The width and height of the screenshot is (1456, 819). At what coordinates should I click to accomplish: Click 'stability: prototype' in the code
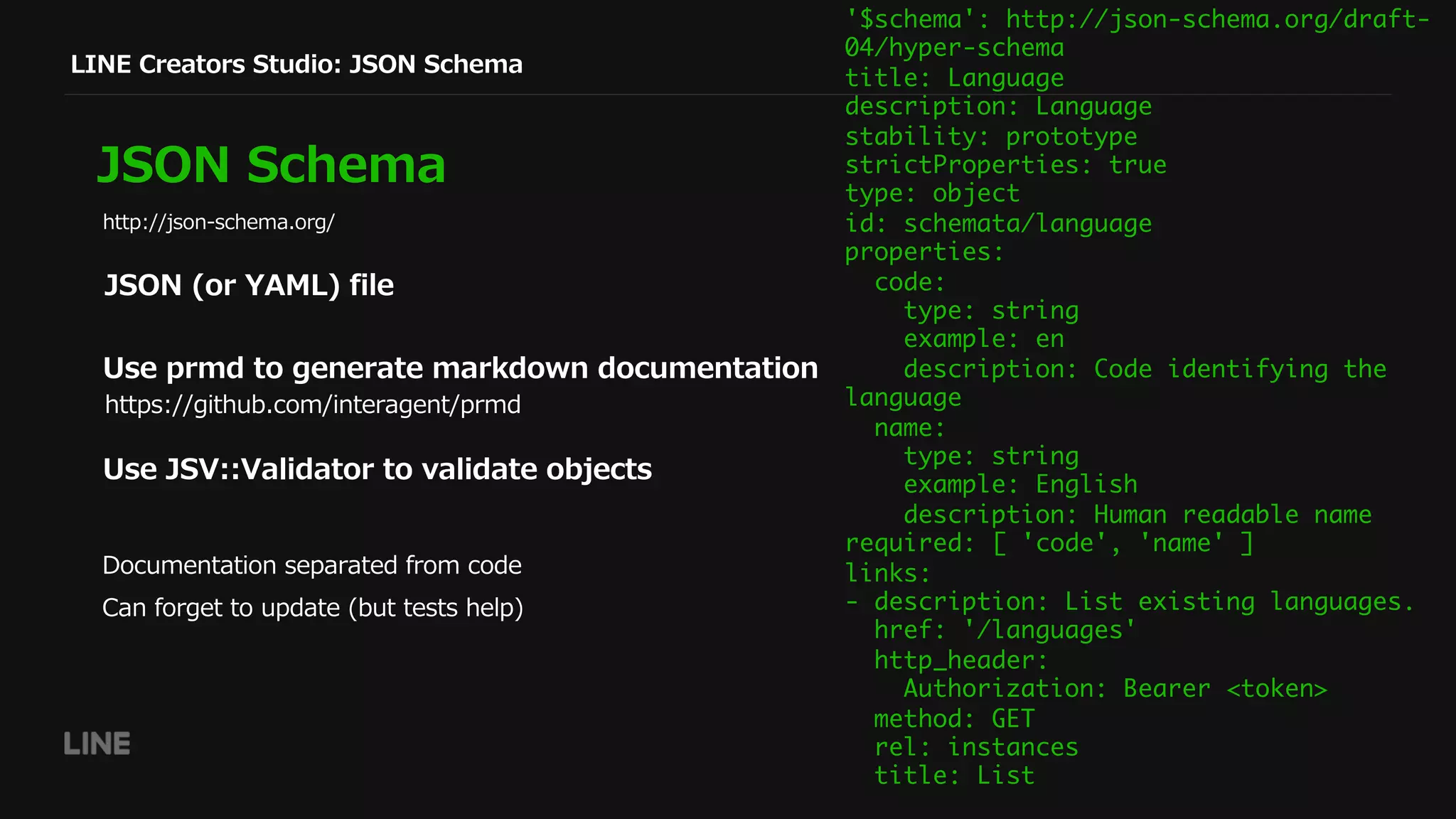(x=991, y=136)
